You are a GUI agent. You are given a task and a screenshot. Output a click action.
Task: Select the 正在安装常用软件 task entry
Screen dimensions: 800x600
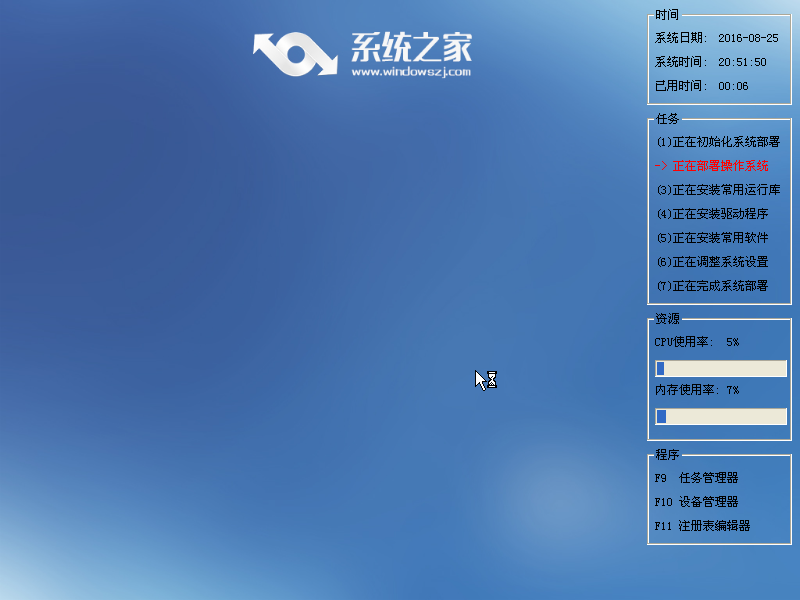712,237
